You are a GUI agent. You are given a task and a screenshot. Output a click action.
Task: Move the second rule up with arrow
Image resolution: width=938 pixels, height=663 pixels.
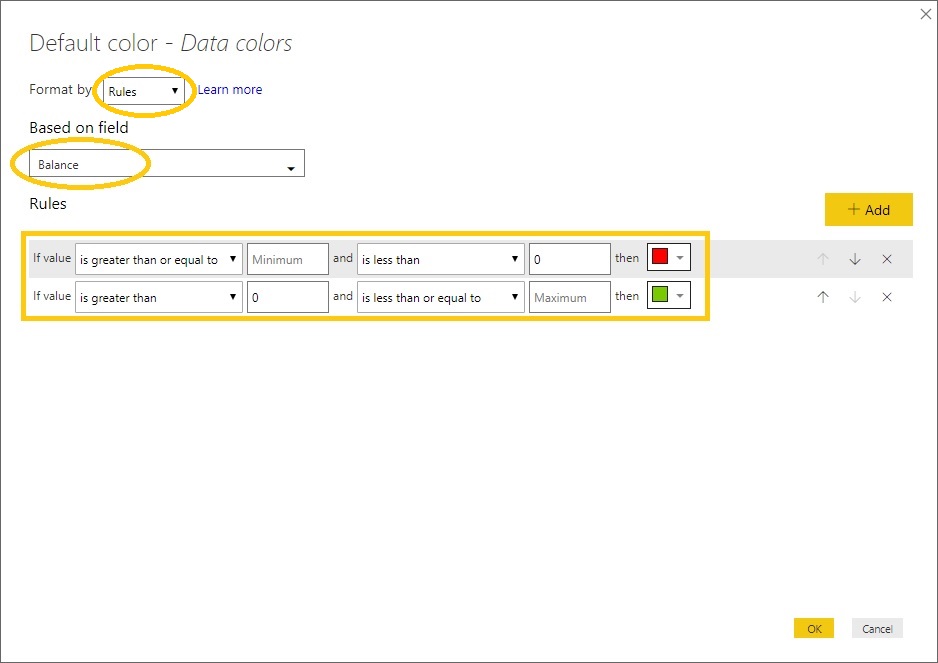[823, 297]
